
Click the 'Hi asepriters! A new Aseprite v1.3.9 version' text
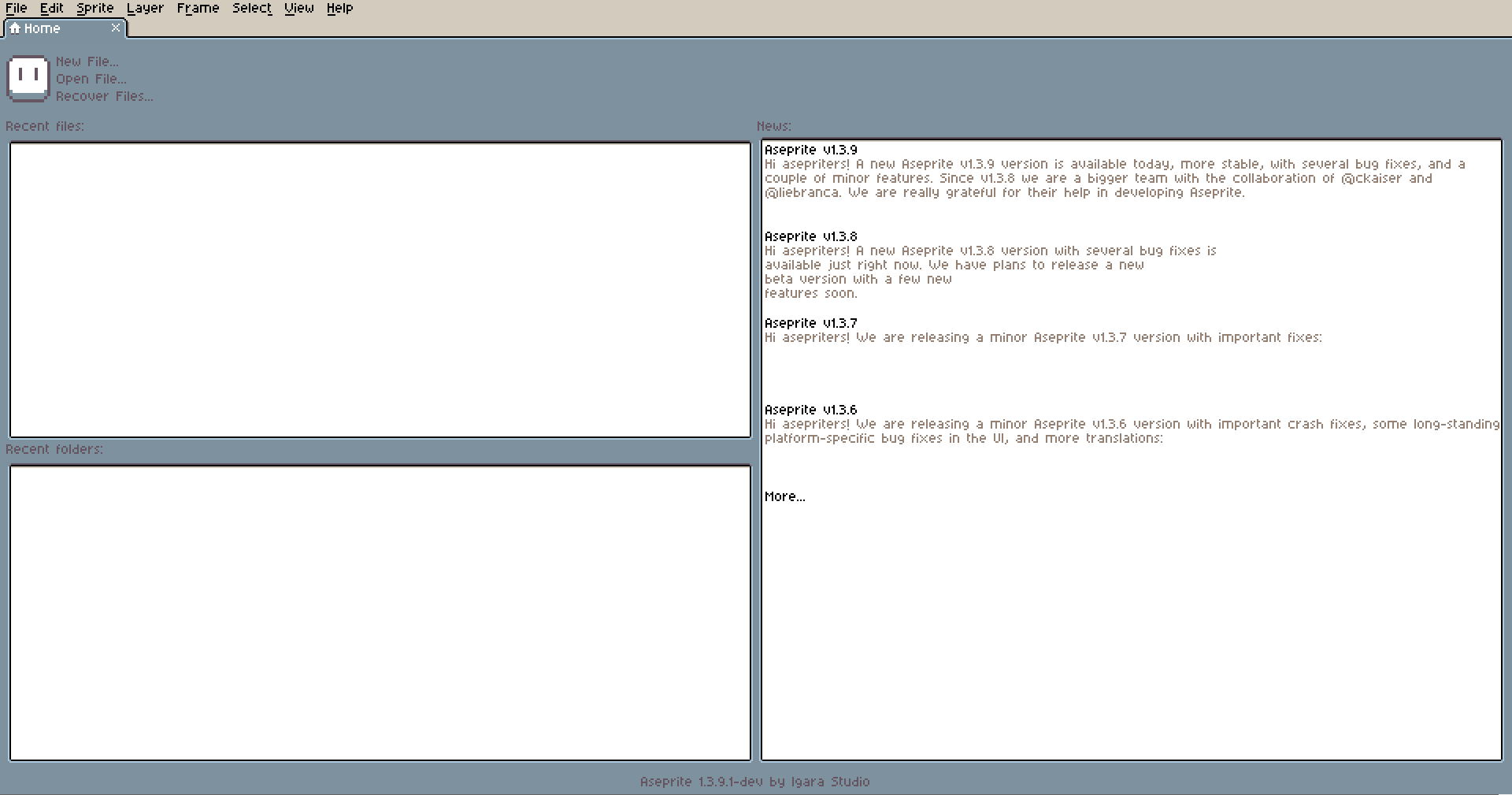[1115, 164]
